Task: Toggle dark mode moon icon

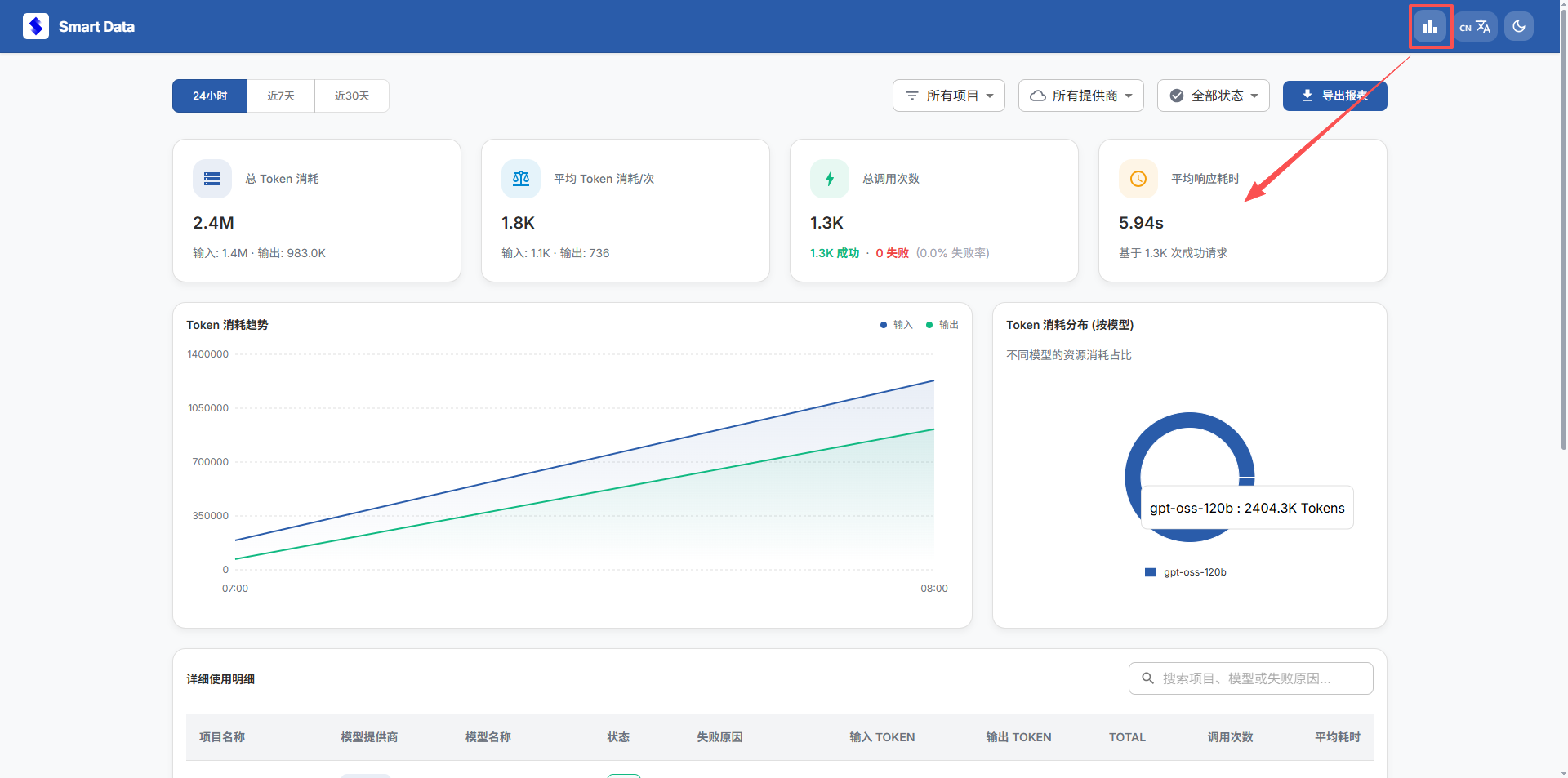Action: (1518, 26)
